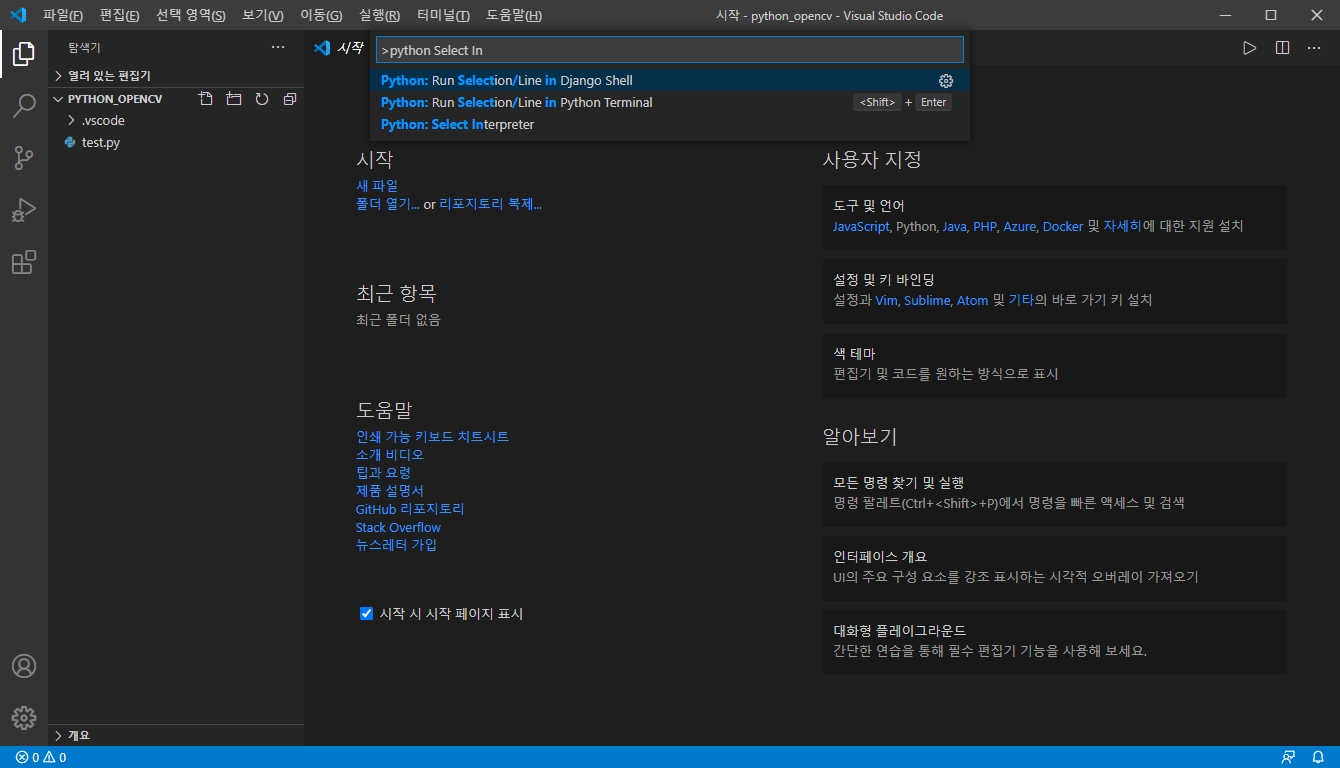Open the 선택 영역(S) menu
The image size is (1340, 768).
191,15
